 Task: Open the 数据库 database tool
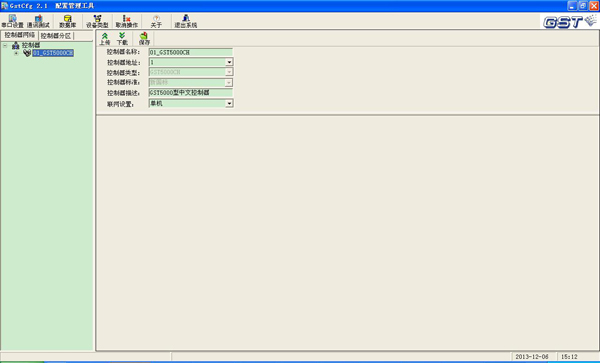[x=67, y=21]
